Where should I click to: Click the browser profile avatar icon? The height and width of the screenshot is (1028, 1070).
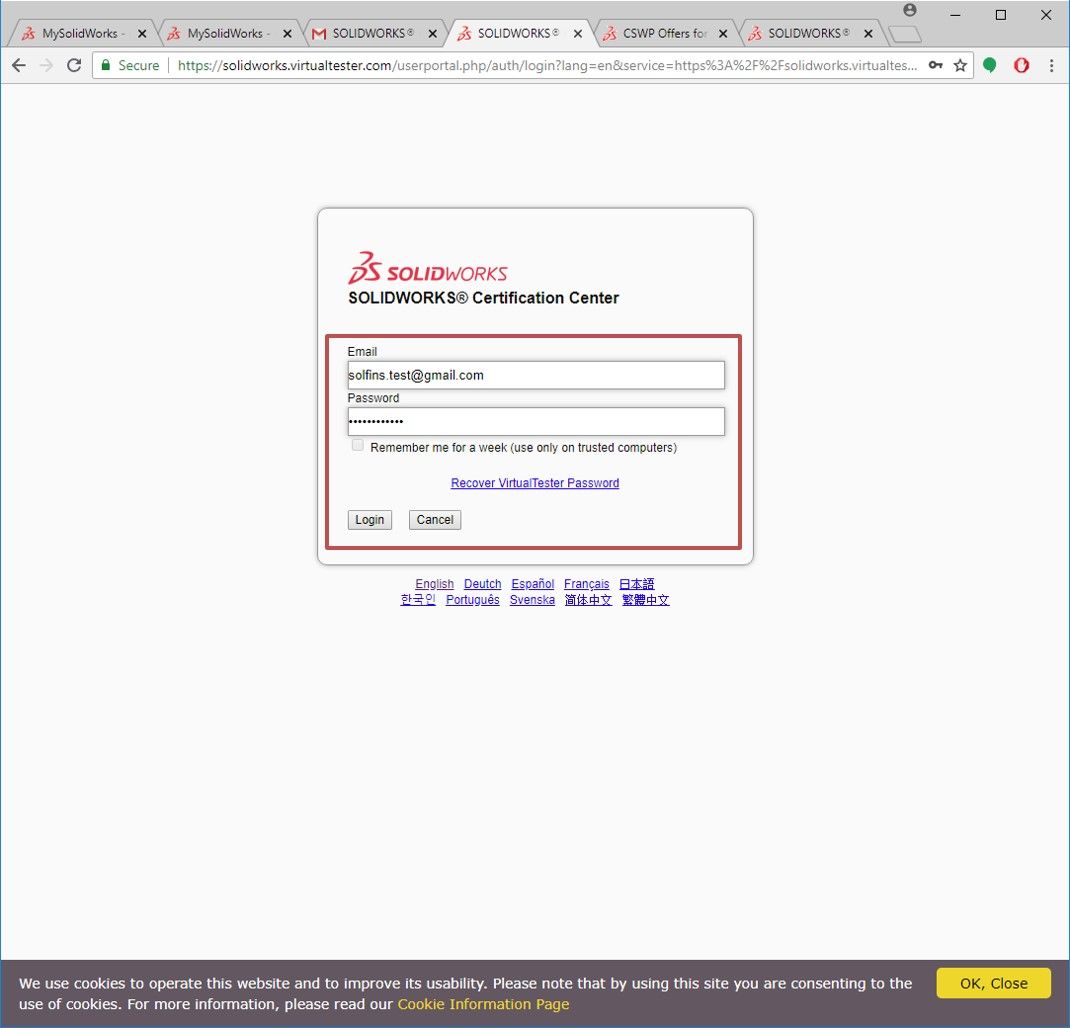point(909,10)
